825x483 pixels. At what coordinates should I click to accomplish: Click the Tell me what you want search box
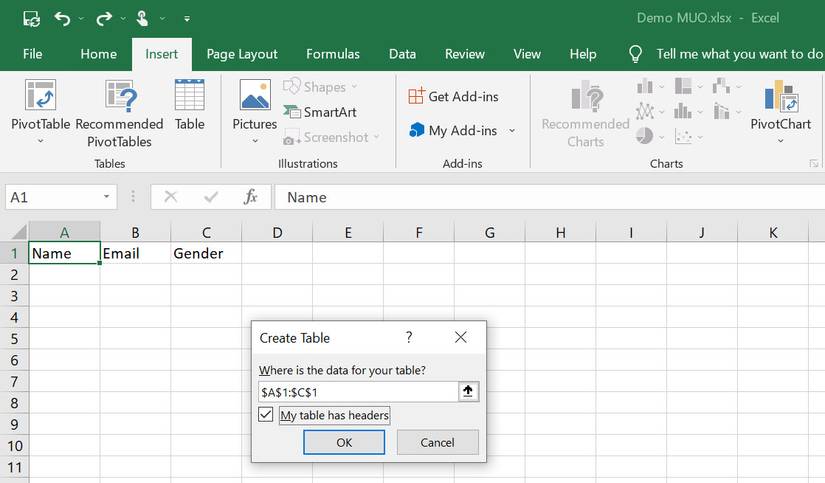pos(739,54)
